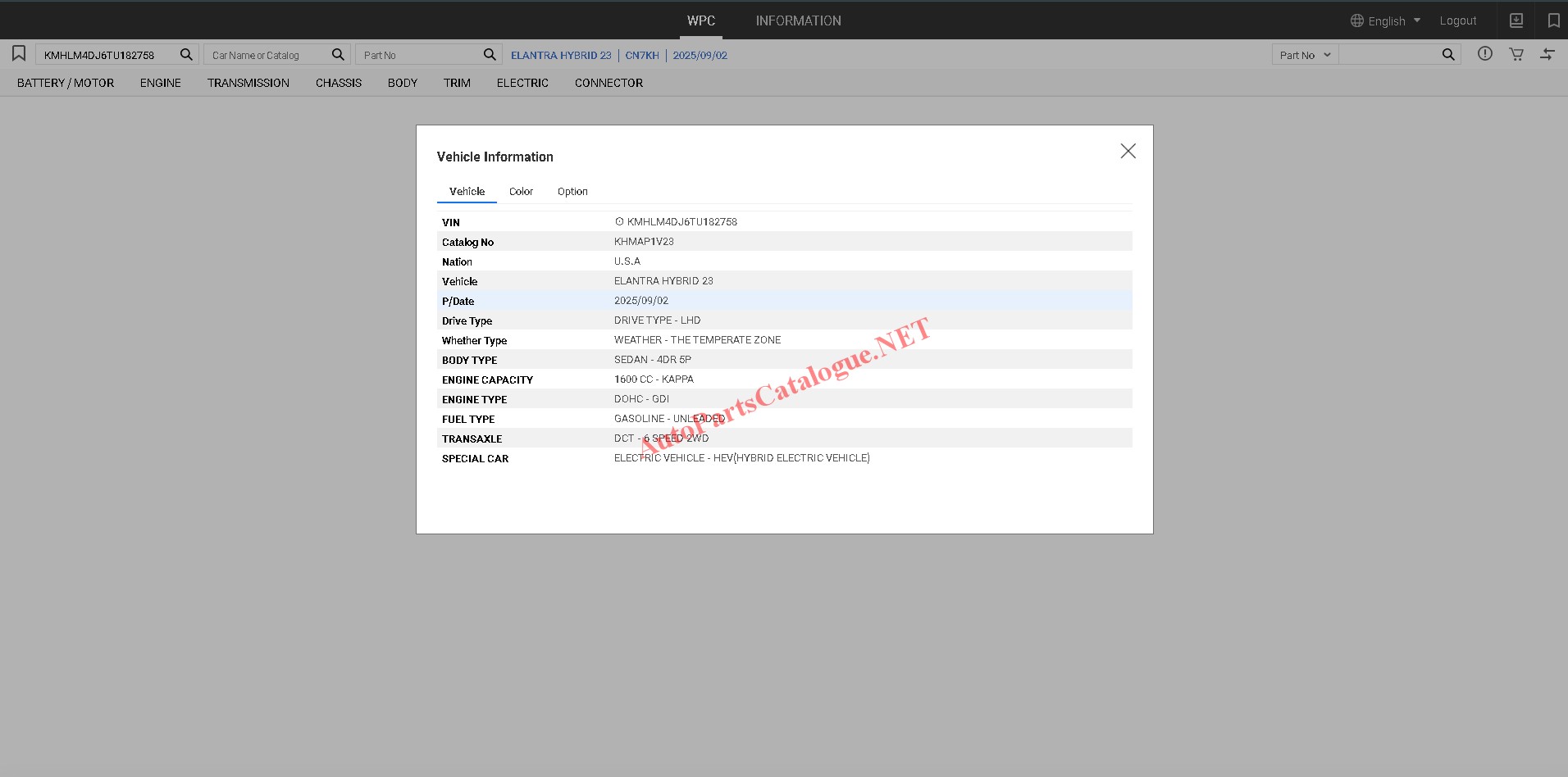
Task: Click the right-side search magnifier icon
Action: tap(1448, 54)
